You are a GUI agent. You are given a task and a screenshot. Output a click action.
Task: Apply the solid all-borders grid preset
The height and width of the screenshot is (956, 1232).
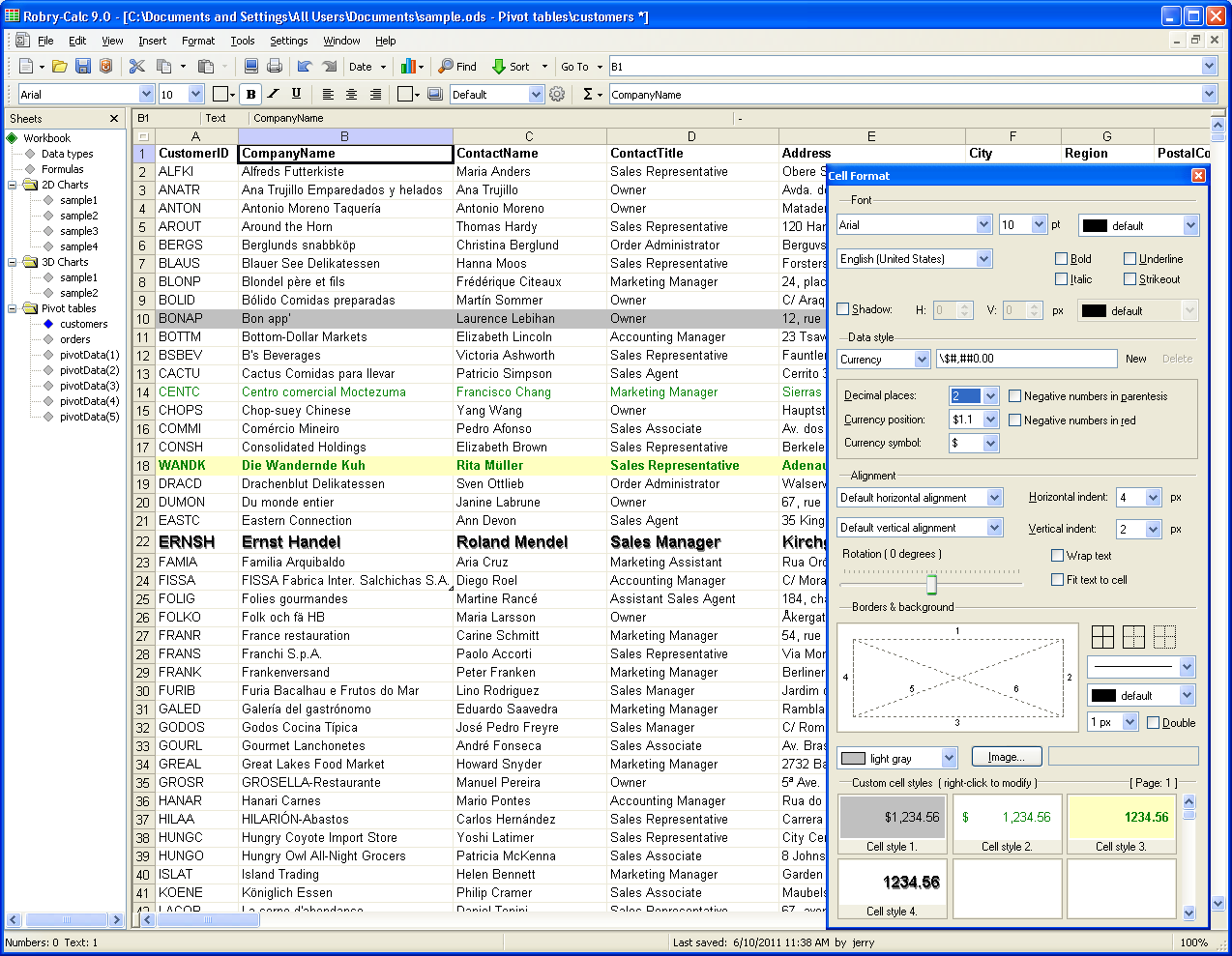[1102, 636]
